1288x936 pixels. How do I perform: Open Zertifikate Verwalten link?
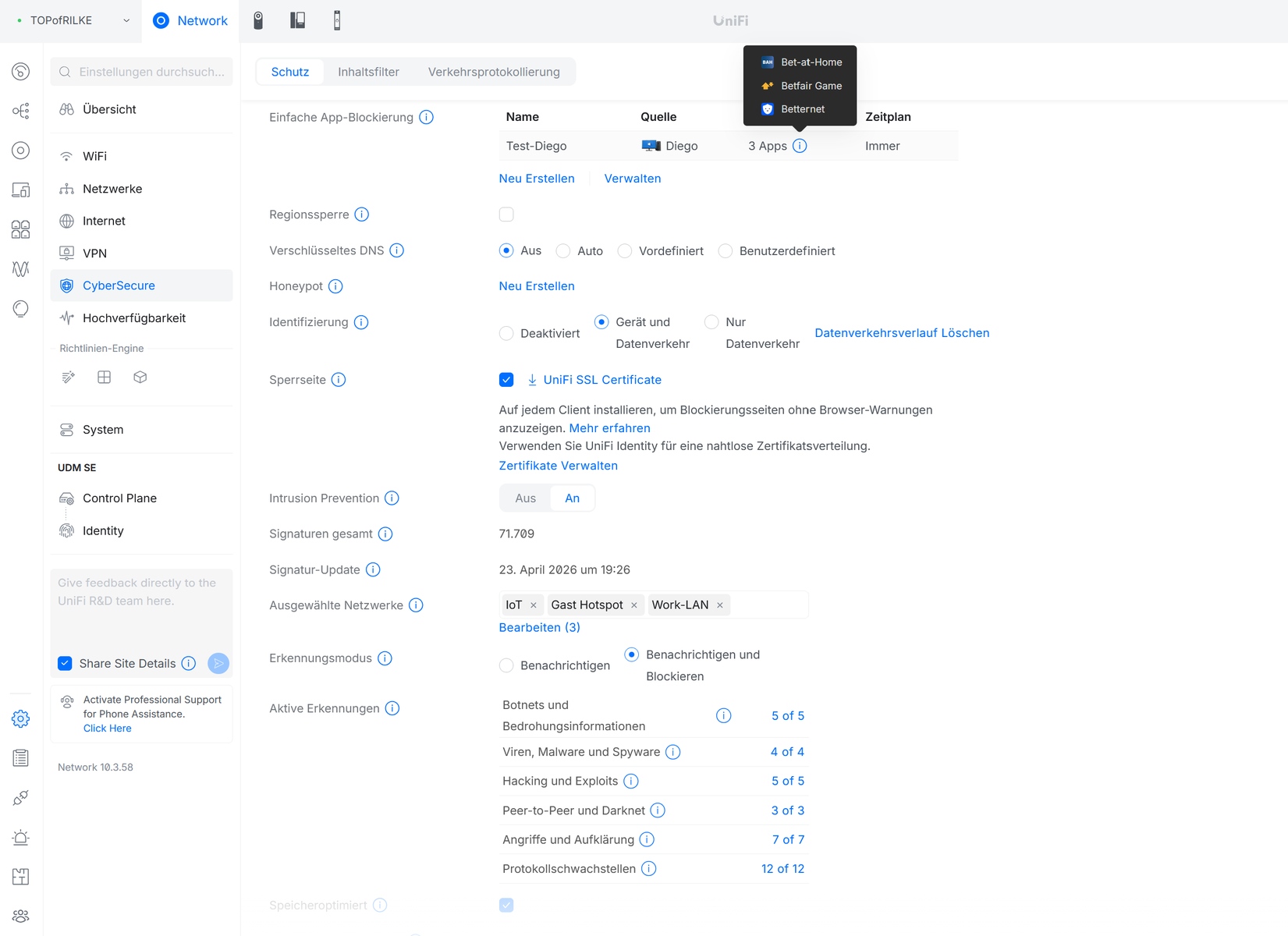click(559, 466)
